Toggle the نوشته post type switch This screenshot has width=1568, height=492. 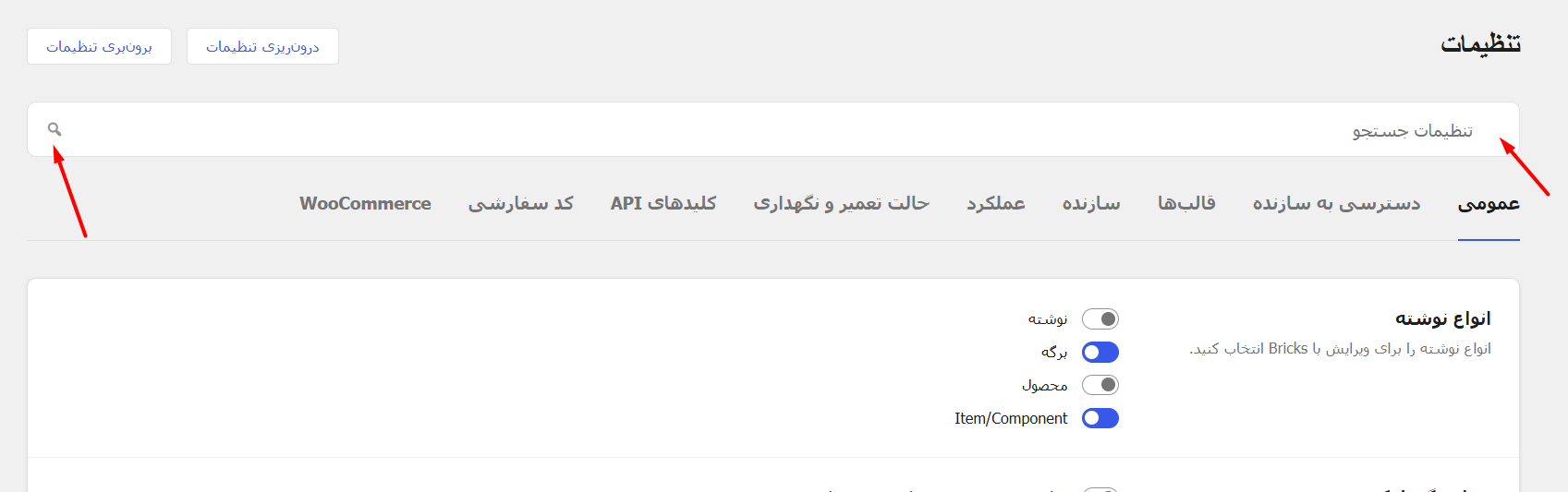1100,319
